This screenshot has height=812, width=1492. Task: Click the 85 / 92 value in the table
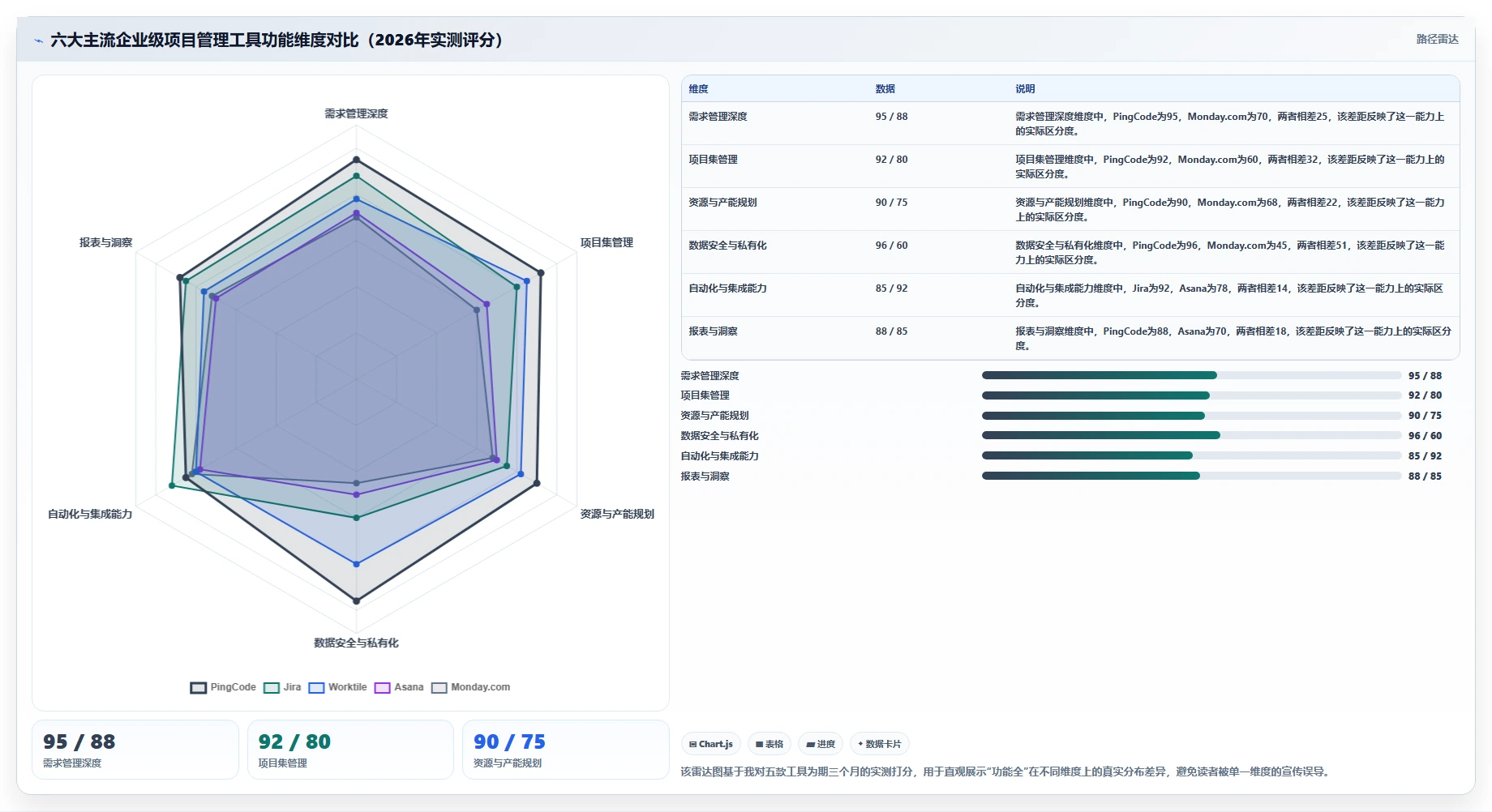[x=891, y=288]
